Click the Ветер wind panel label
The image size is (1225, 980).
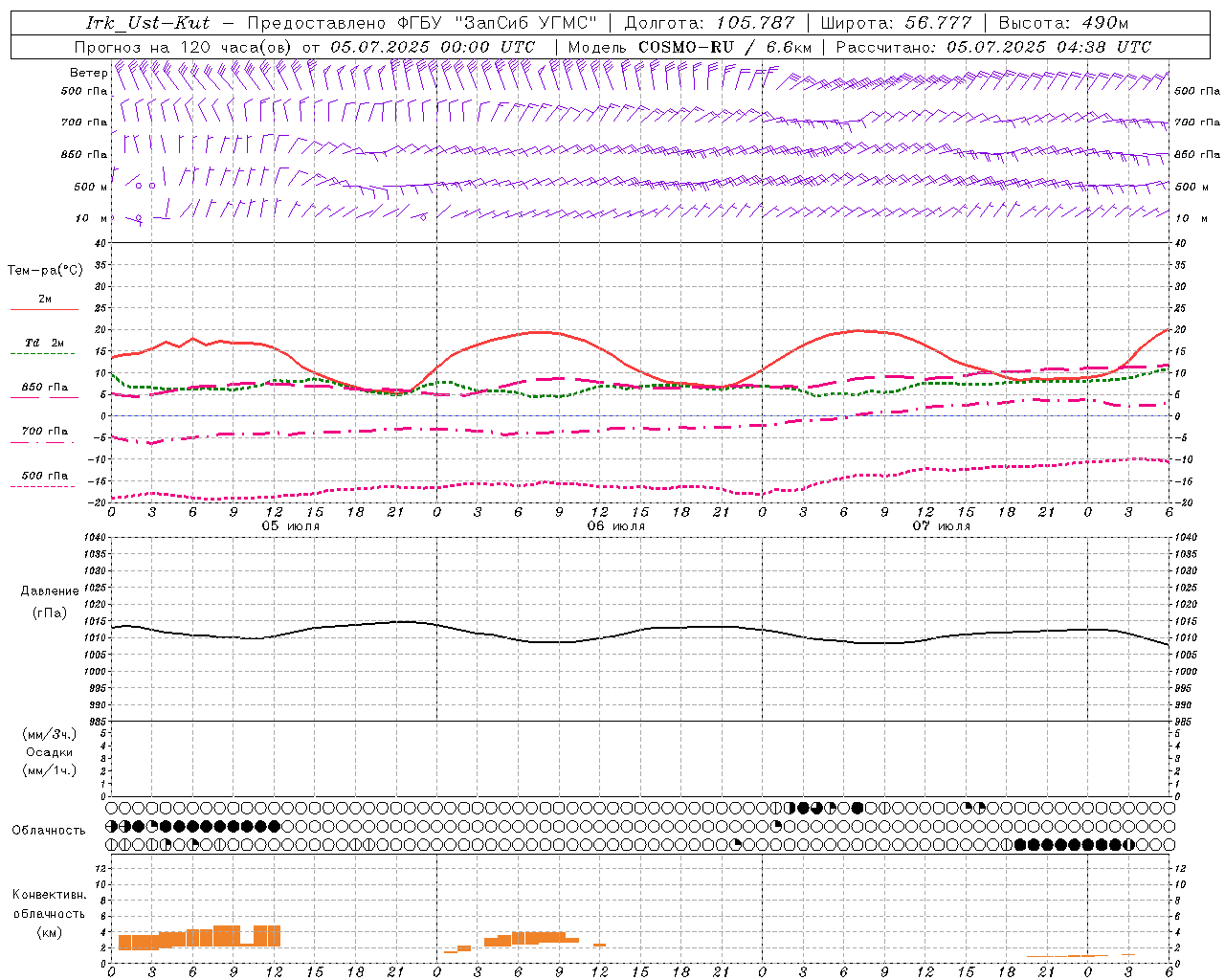point(88,73)
